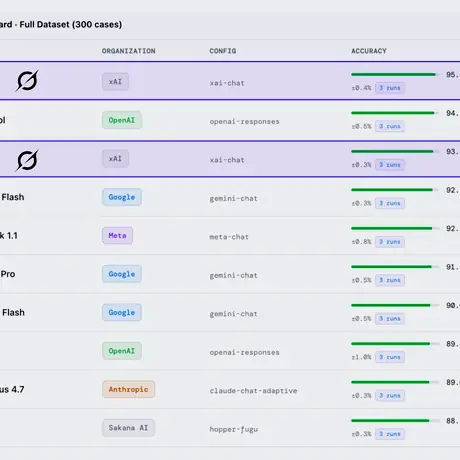Click the xAI logo in the top-ranked row
460x460 pixels.
pos(27,80)
